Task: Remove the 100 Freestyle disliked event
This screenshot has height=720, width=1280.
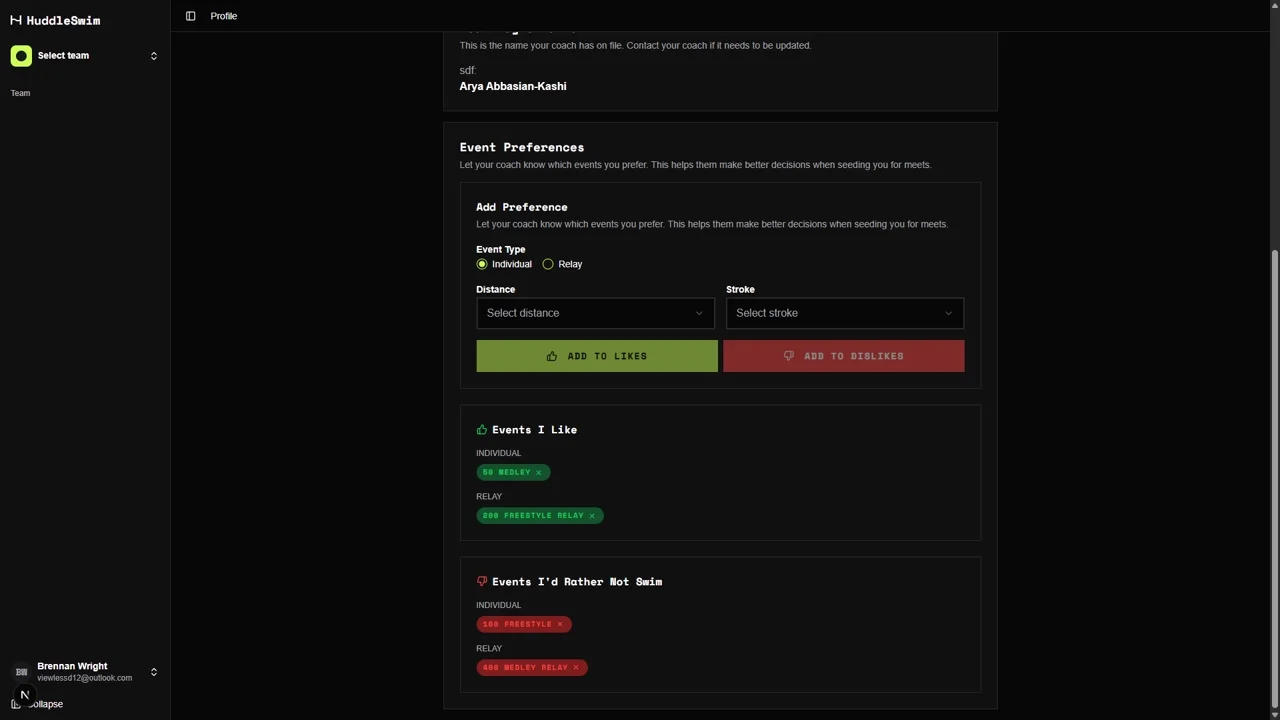Action: click(560, 624)
